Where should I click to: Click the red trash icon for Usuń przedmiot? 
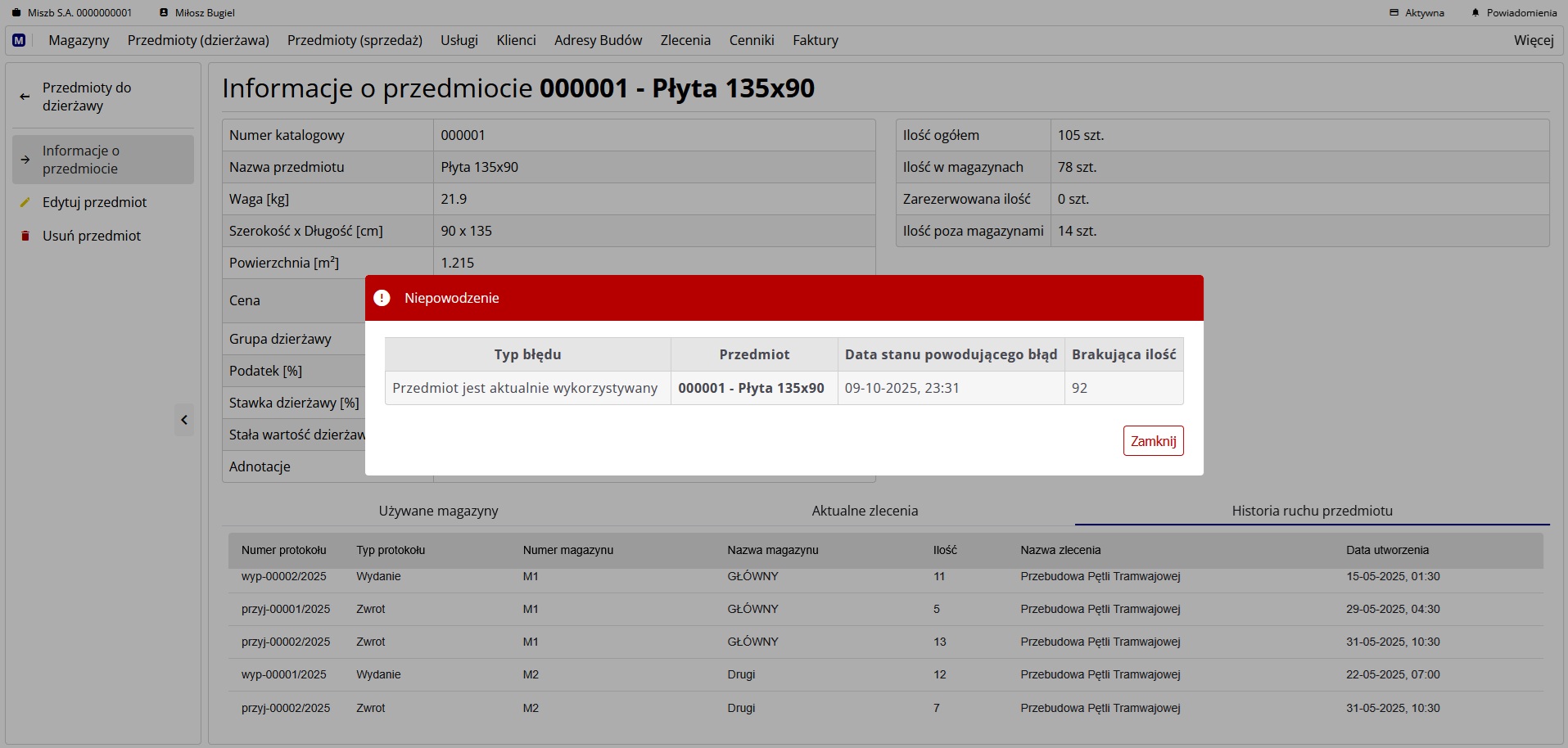(25, 236)
